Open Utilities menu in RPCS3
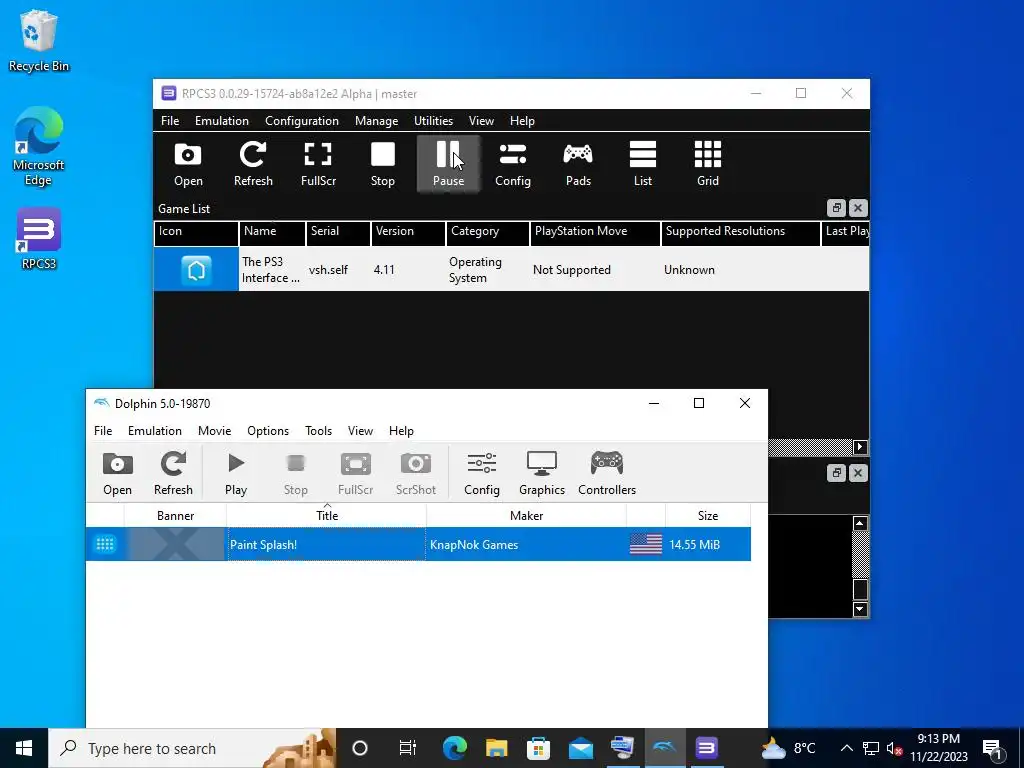 (433, 121)
